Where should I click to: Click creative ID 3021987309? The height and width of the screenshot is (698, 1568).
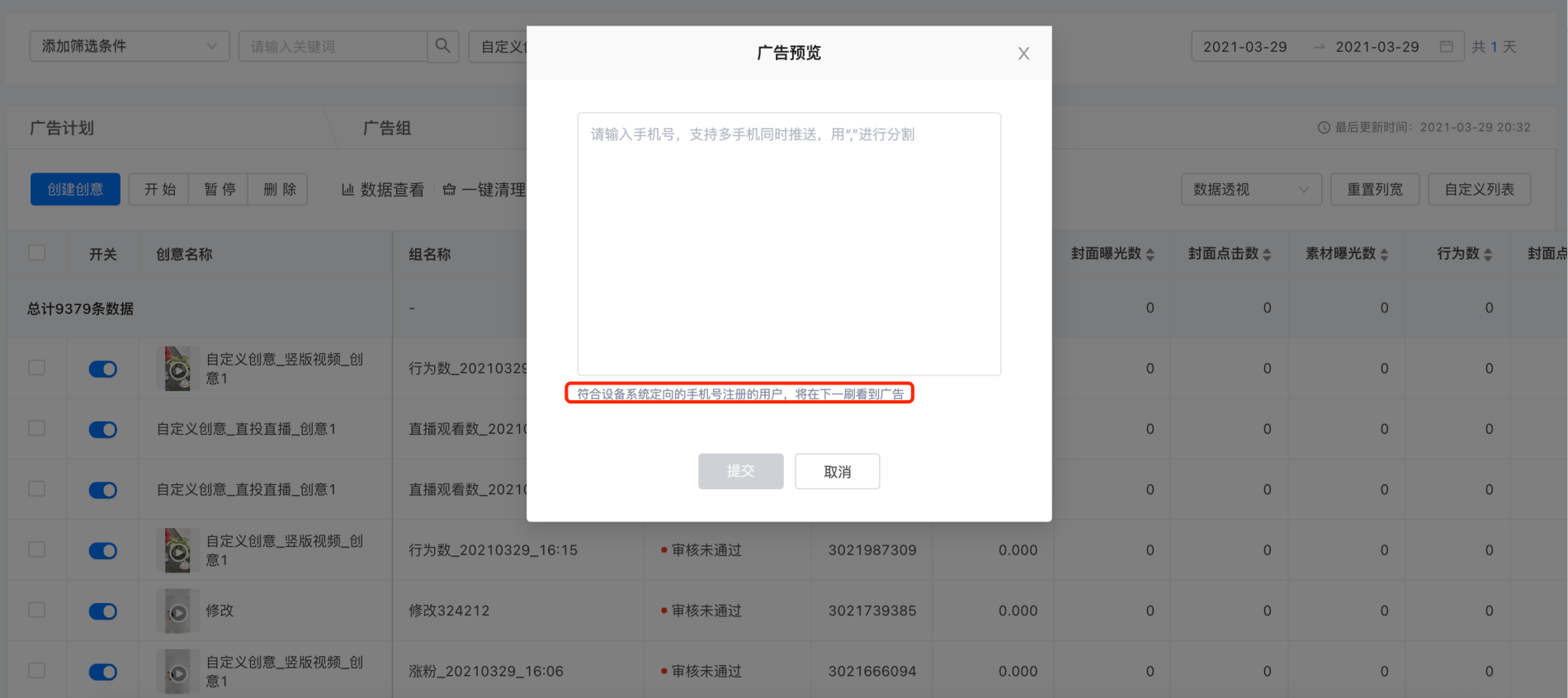tap(872, 550)
